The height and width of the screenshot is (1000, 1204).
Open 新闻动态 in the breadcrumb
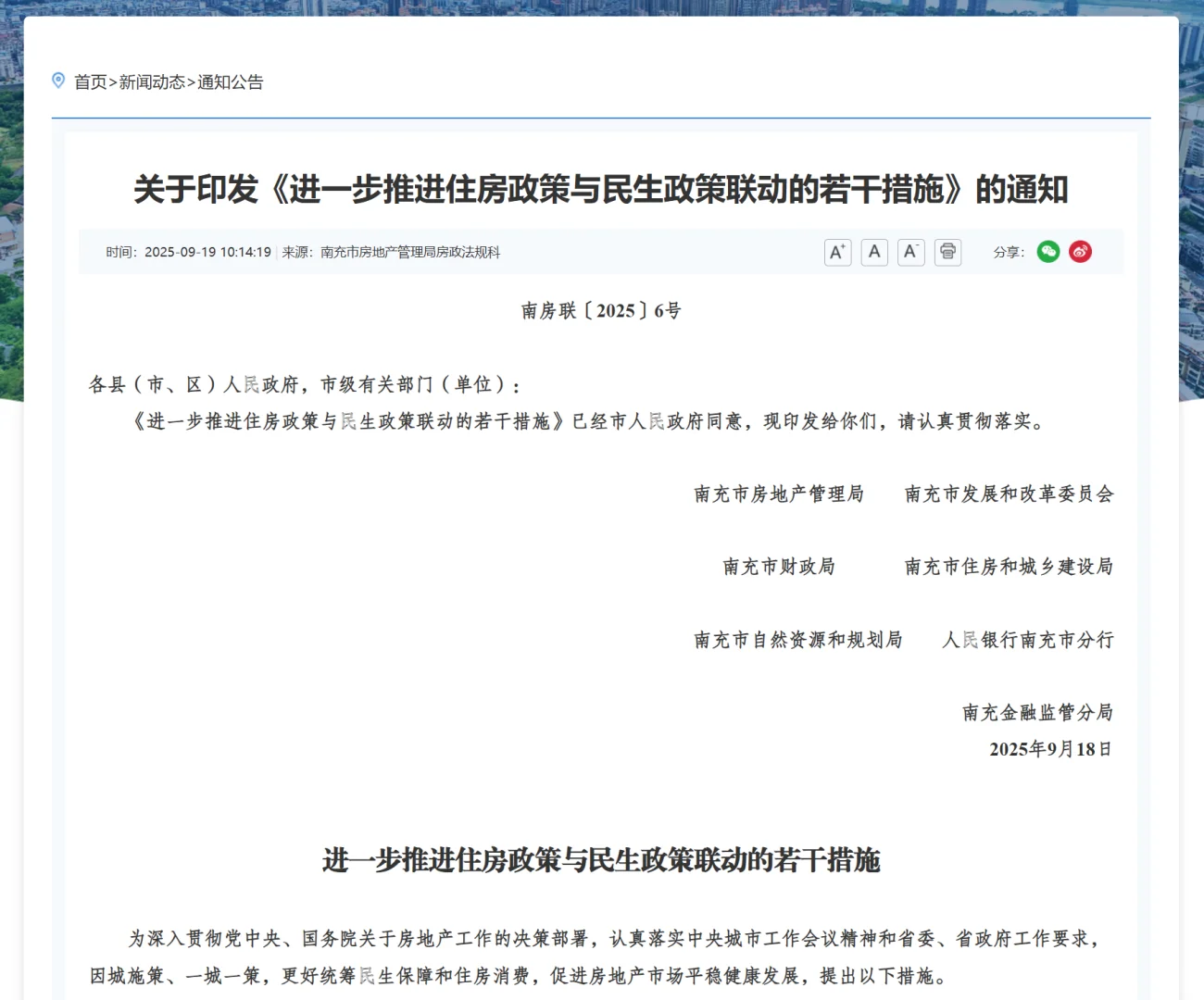click(153, 82)
